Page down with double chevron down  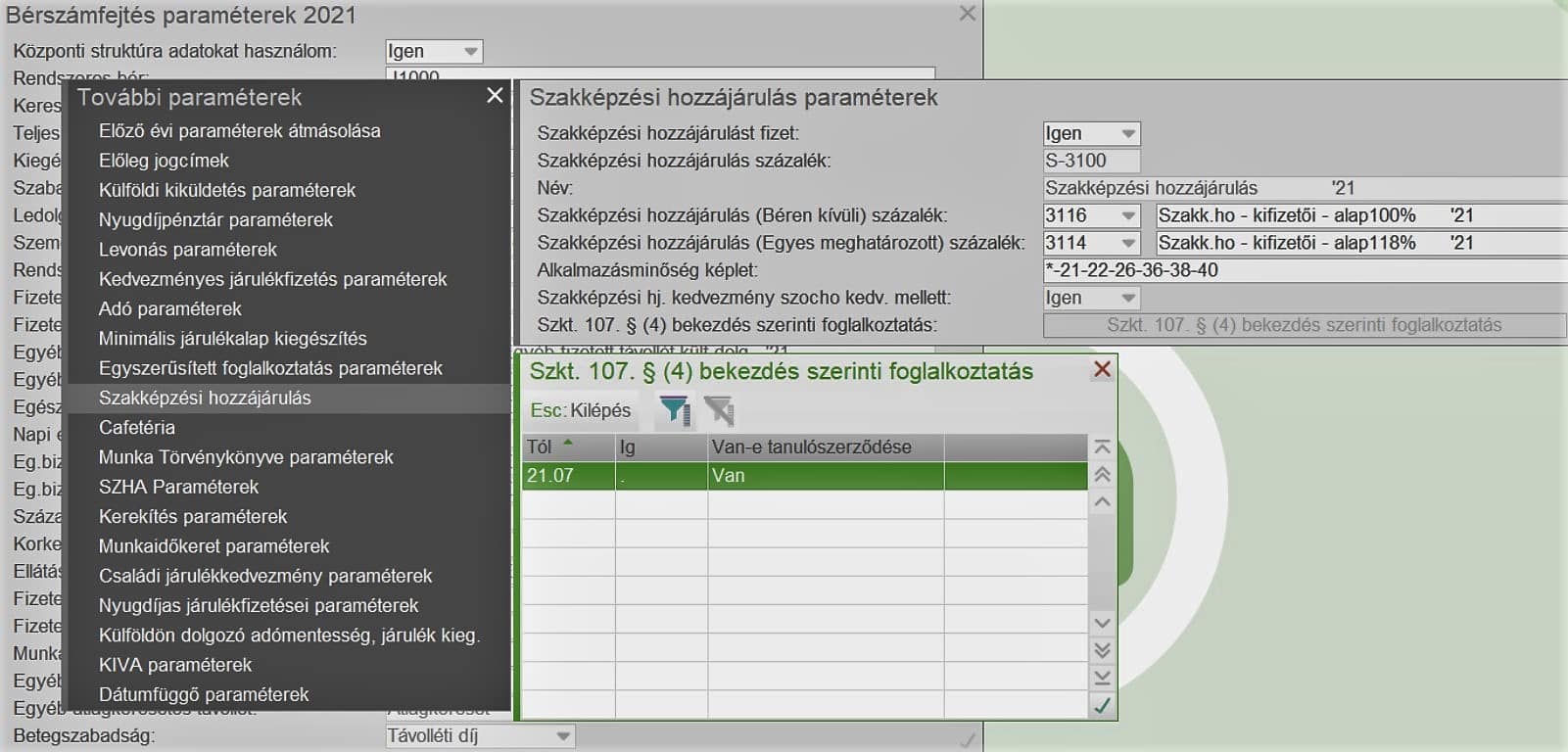[1102, 650]
